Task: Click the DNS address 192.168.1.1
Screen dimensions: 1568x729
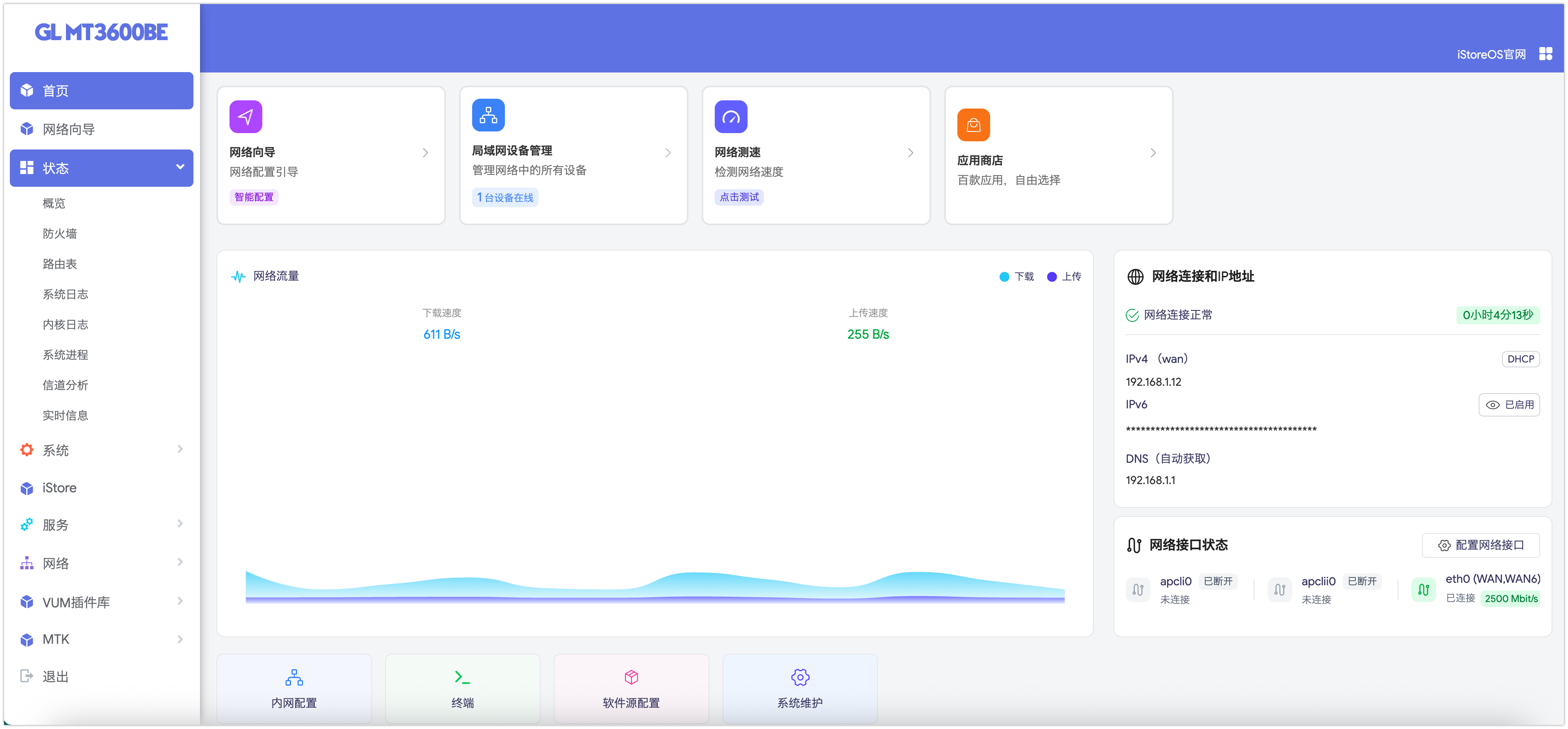Action: pyautogui.click(x=1150, y=481)
